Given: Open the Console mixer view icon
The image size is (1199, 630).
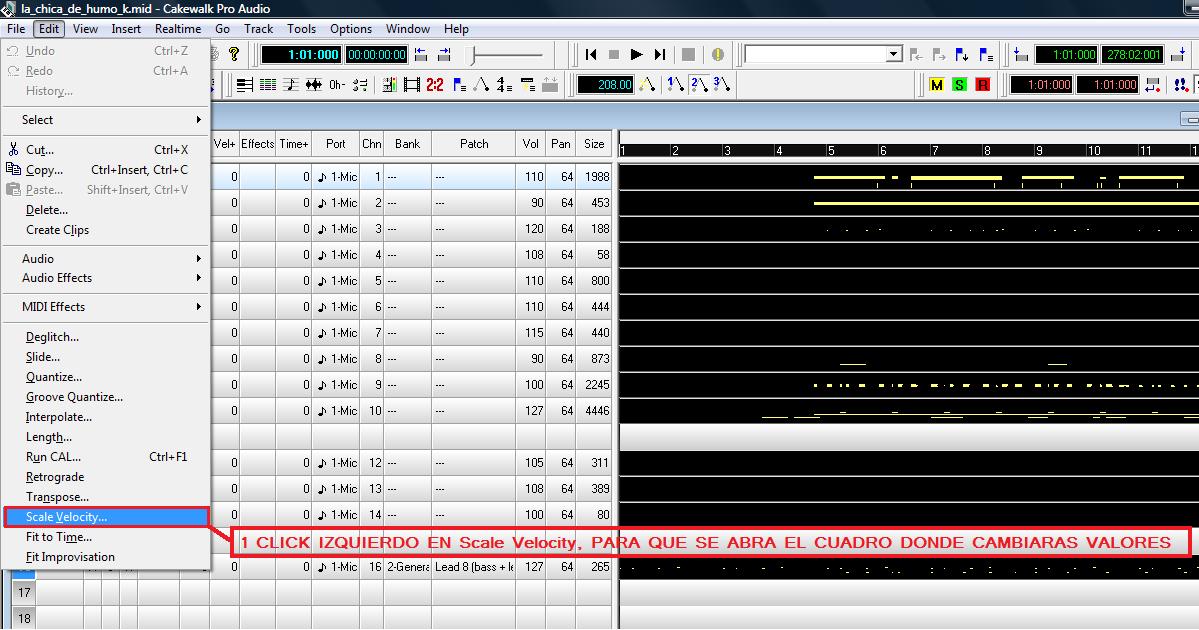Looking at the screenshot, I should pos(389,85).
